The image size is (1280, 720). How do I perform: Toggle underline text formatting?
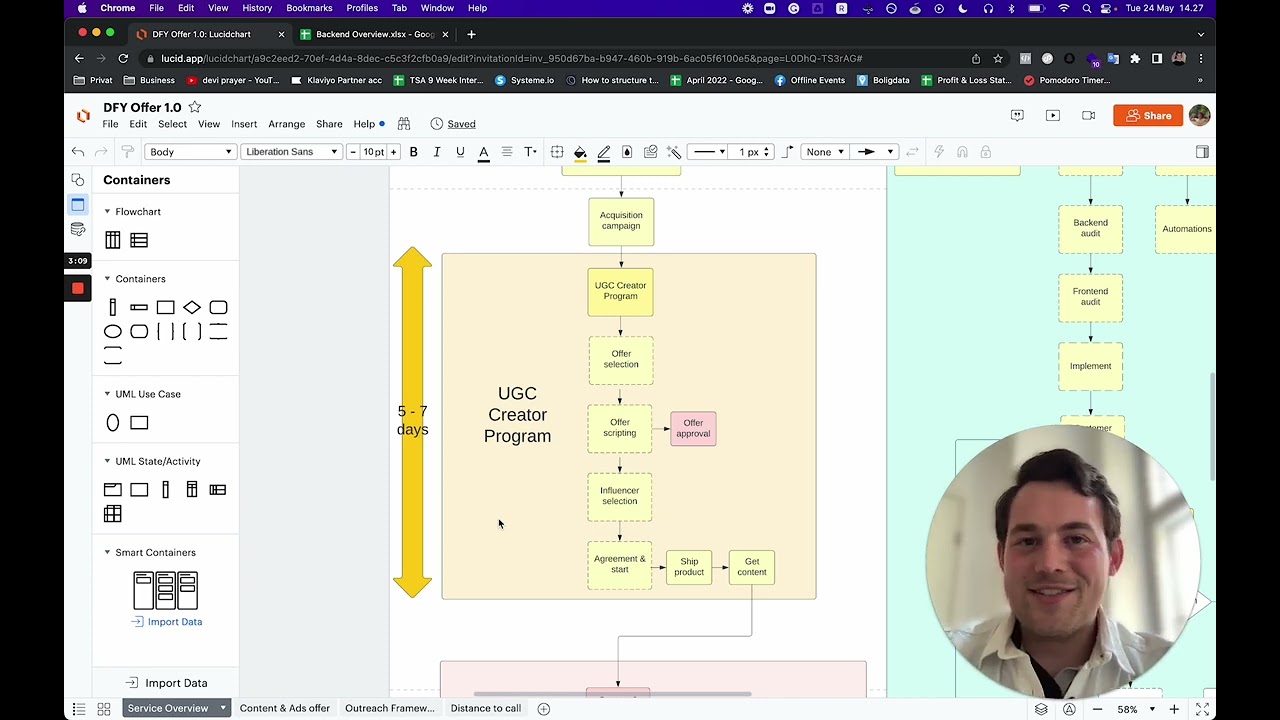click(460, 152)
